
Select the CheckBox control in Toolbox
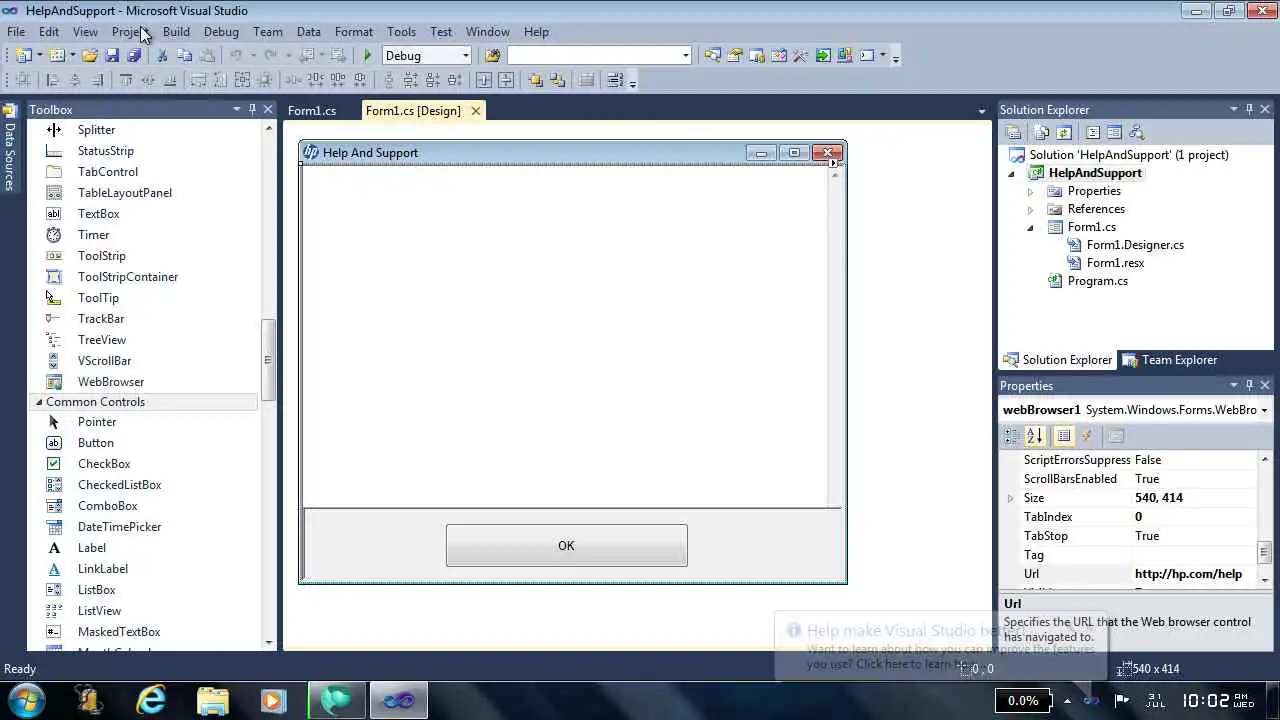104,464
